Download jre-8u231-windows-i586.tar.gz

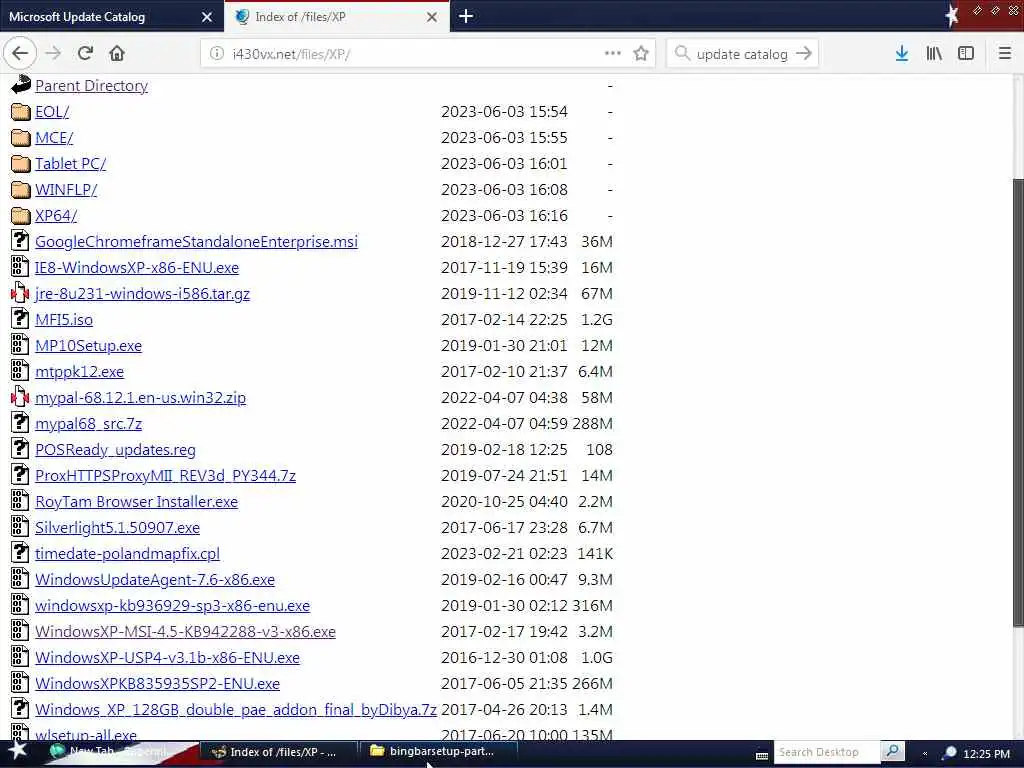[142, 294]
